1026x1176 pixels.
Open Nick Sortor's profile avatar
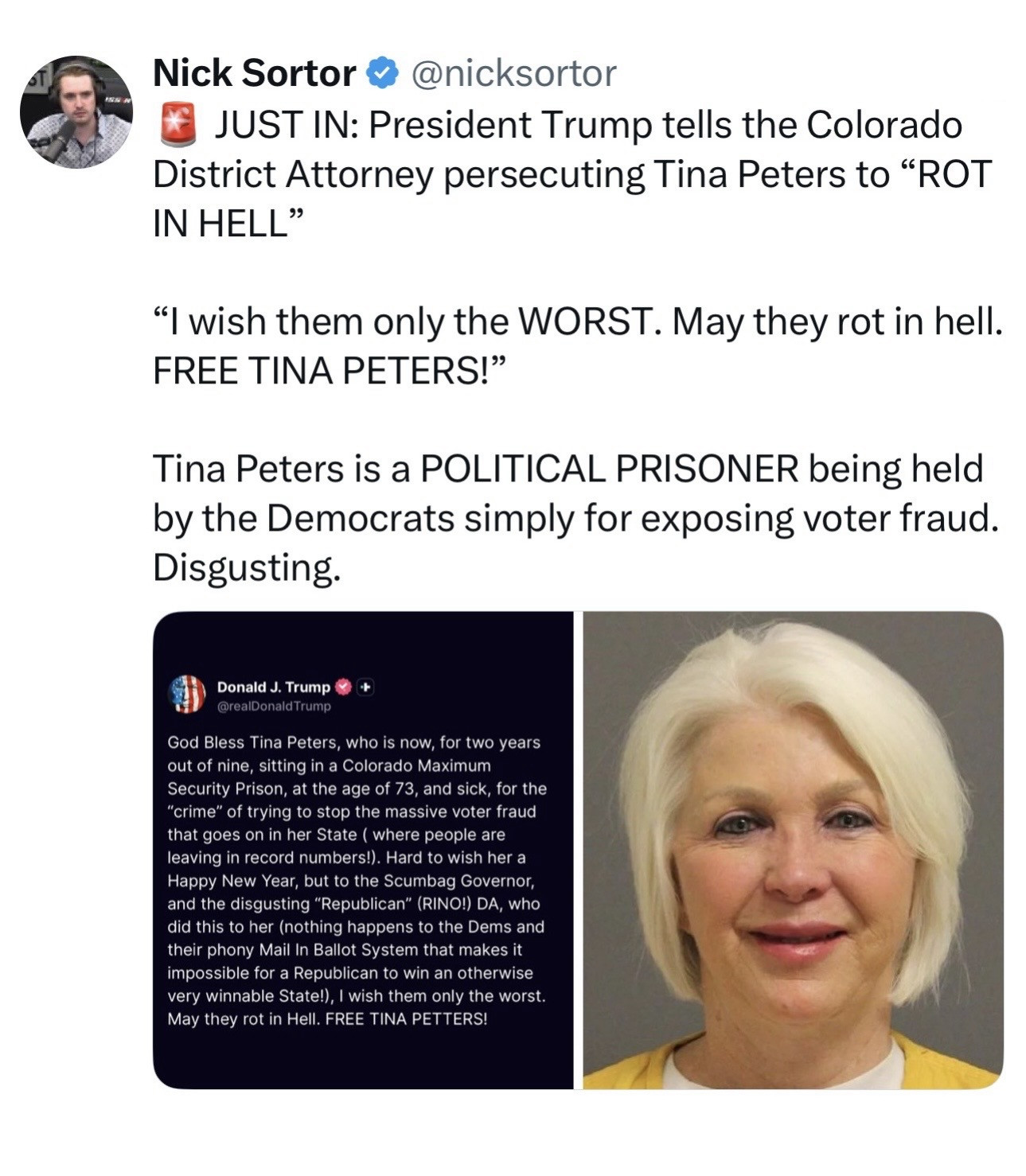click(x=76, y=112)
